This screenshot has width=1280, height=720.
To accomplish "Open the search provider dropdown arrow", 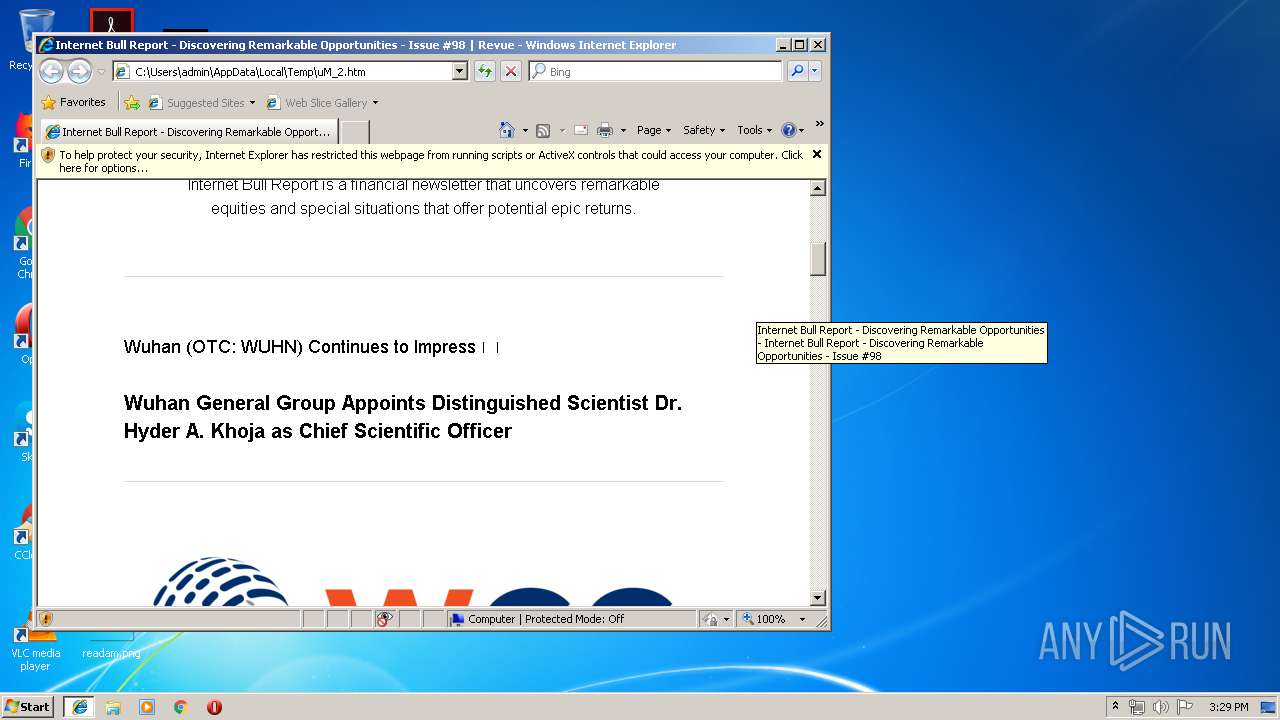I will pos(815,71).
